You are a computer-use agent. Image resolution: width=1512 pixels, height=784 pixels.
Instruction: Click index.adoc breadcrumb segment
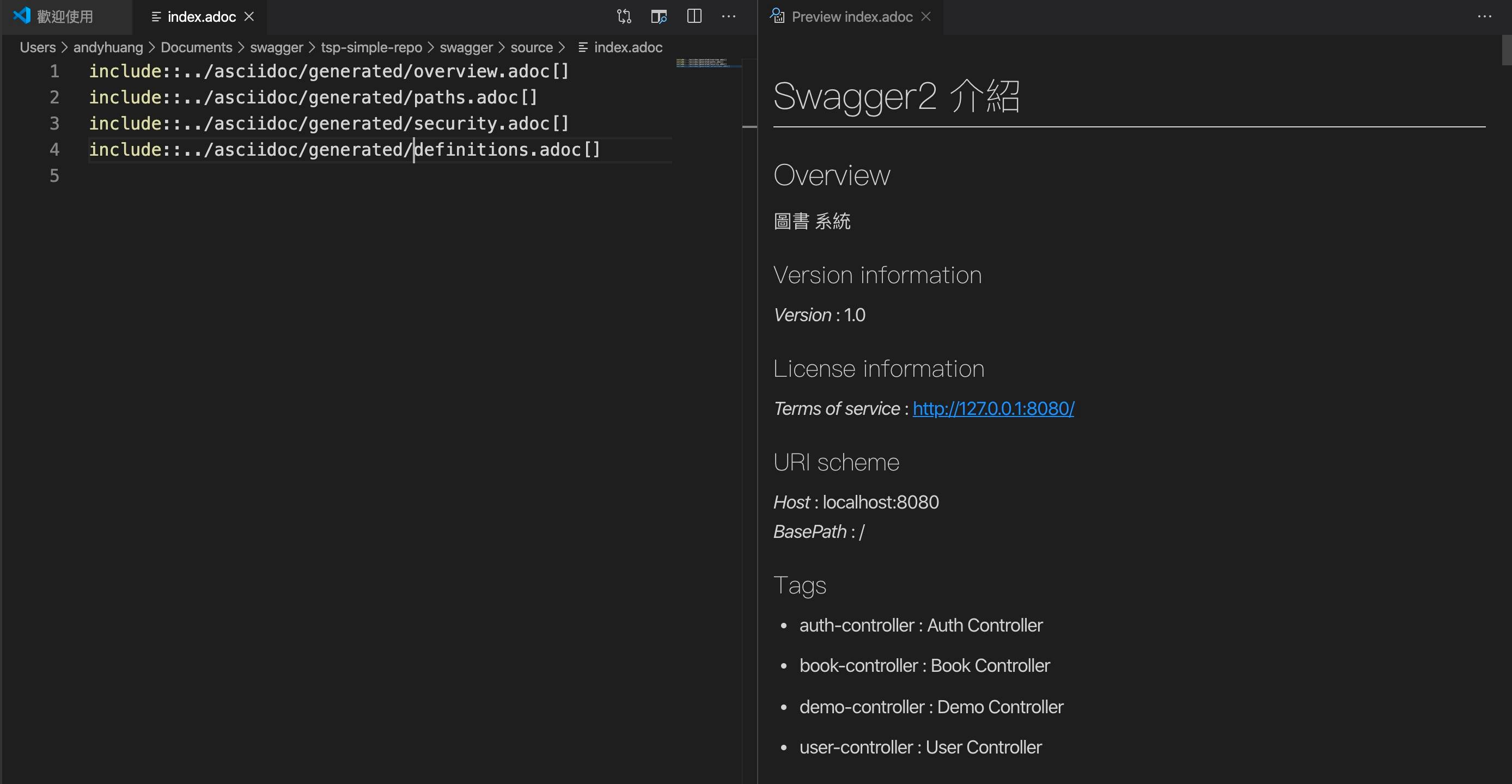(621, 47)
